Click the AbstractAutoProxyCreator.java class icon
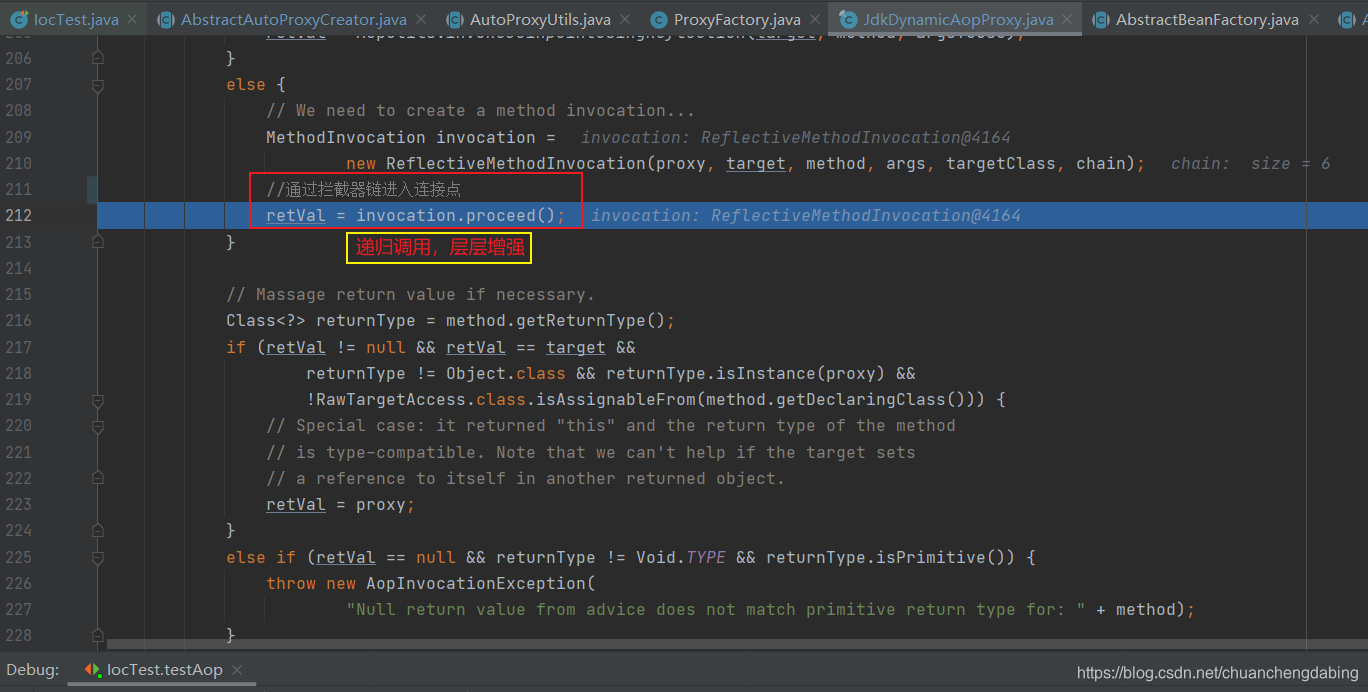Viewport: 1368px width, 692px height. (x=166, y=19)
